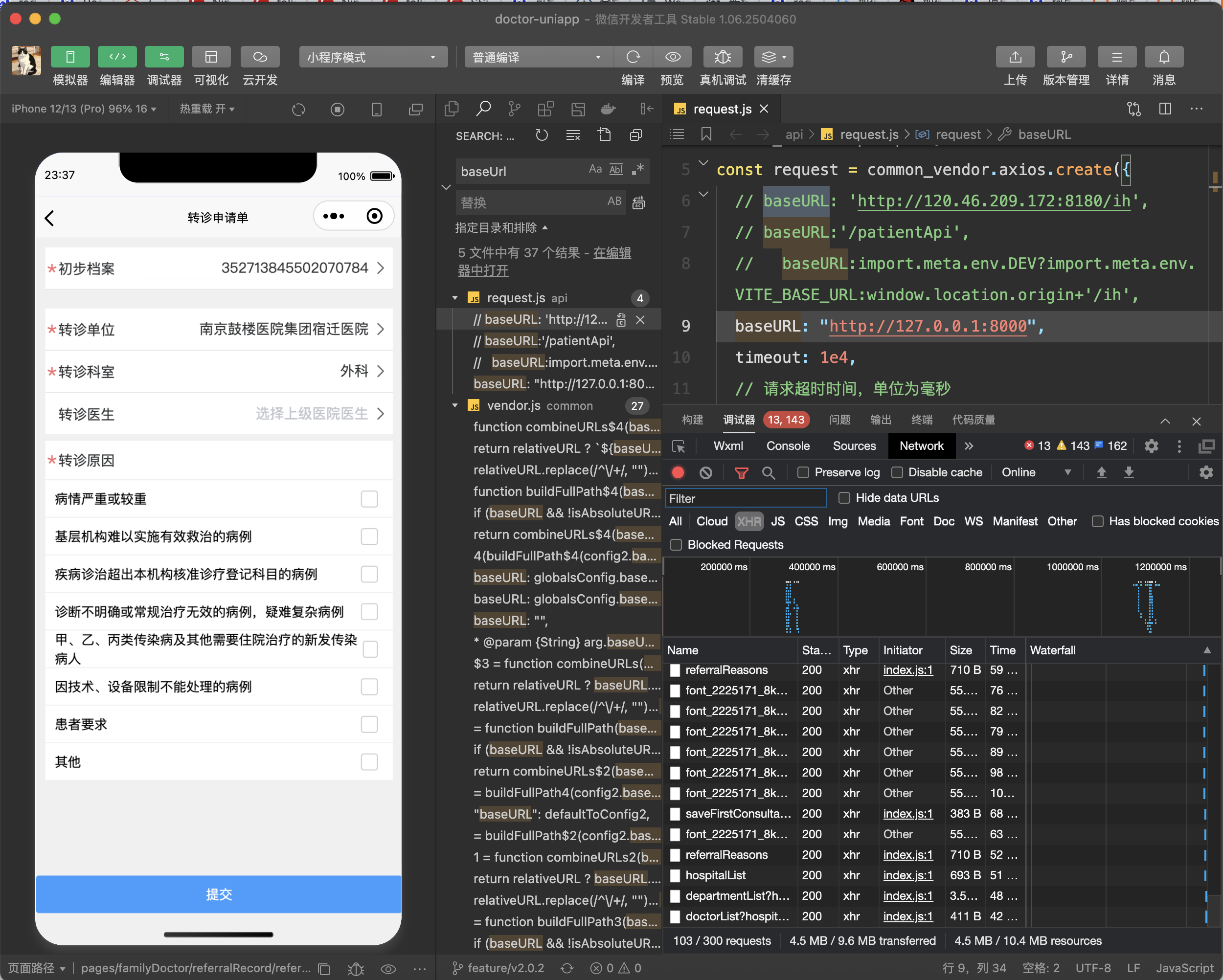1223x980 pixels.
Task: Clear search results list icon
Action: pos(573,135)
